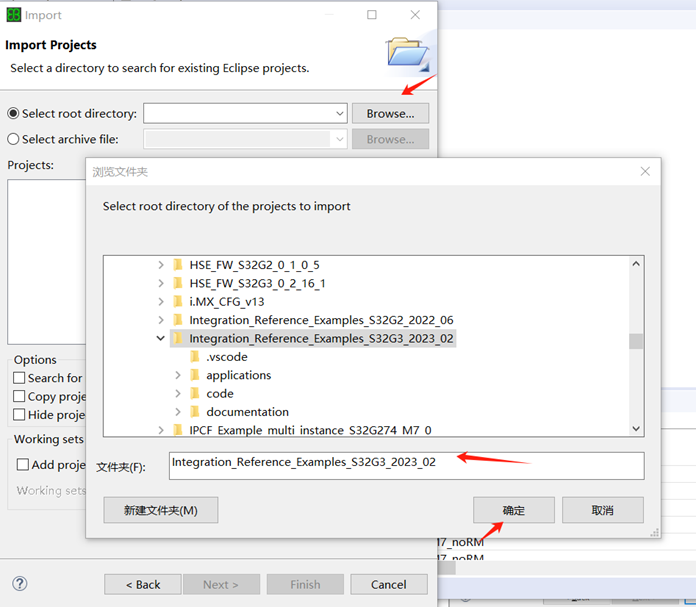This screenshot has height=607, width=696.
Task: Close the Import window
Action: tap(415, 15)
